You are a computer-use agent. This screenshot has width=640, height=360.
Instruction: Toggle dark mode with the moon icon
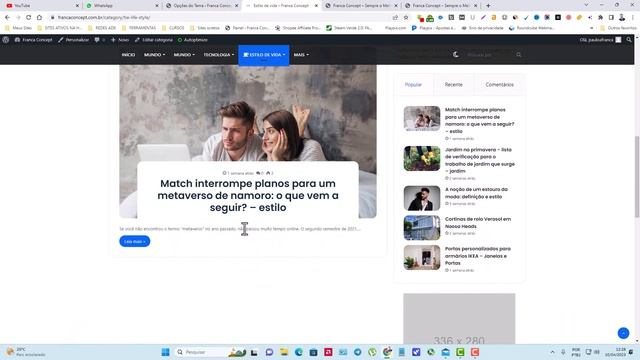click(456, 54)
